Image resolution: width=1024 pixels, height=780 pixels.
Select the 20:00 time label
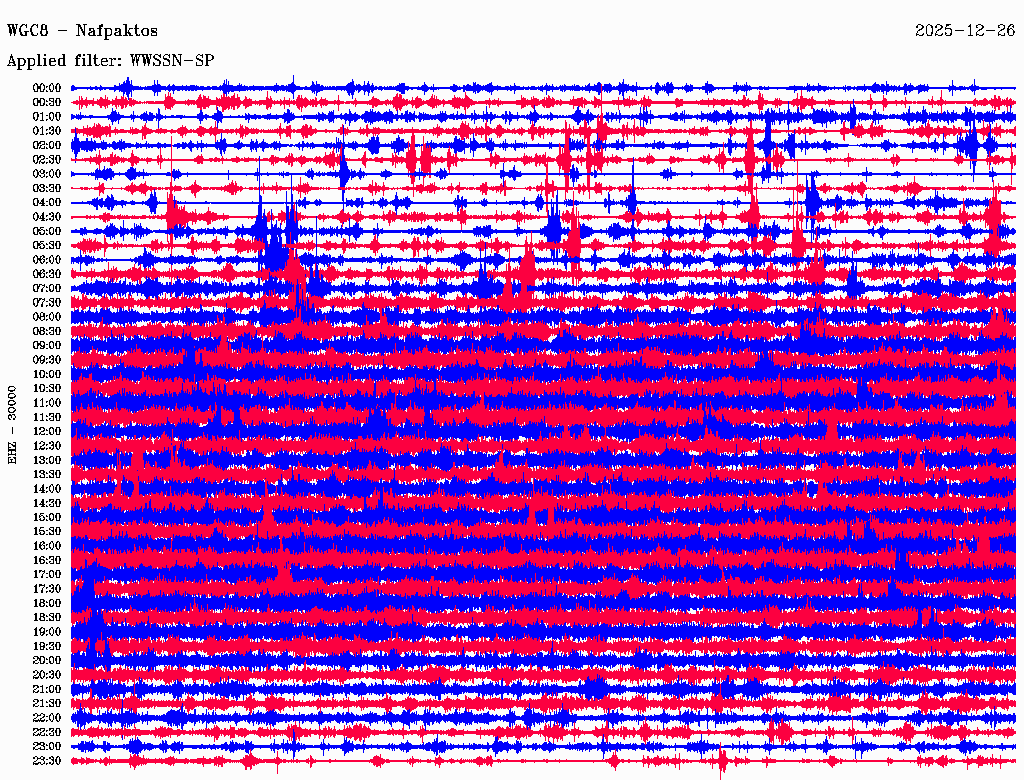pos(47,660)
